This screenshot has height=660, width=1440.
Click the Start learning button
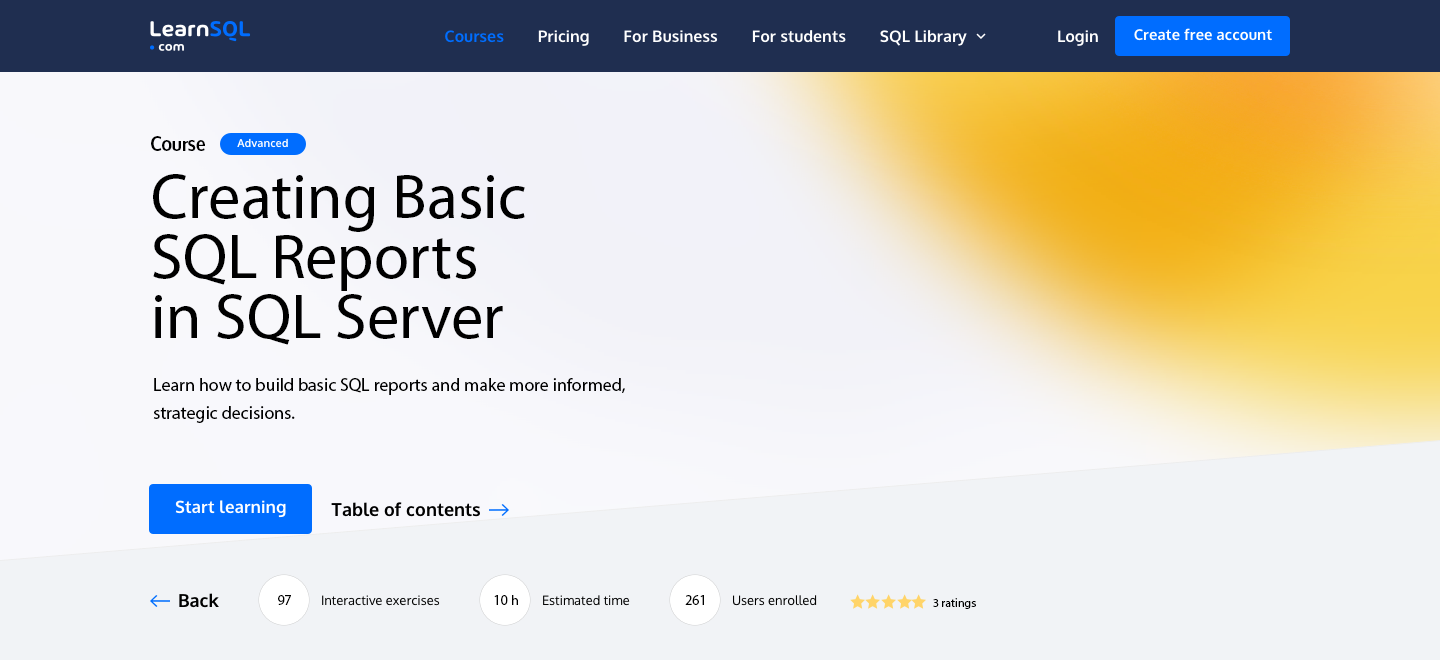click(x=230, y=509)
